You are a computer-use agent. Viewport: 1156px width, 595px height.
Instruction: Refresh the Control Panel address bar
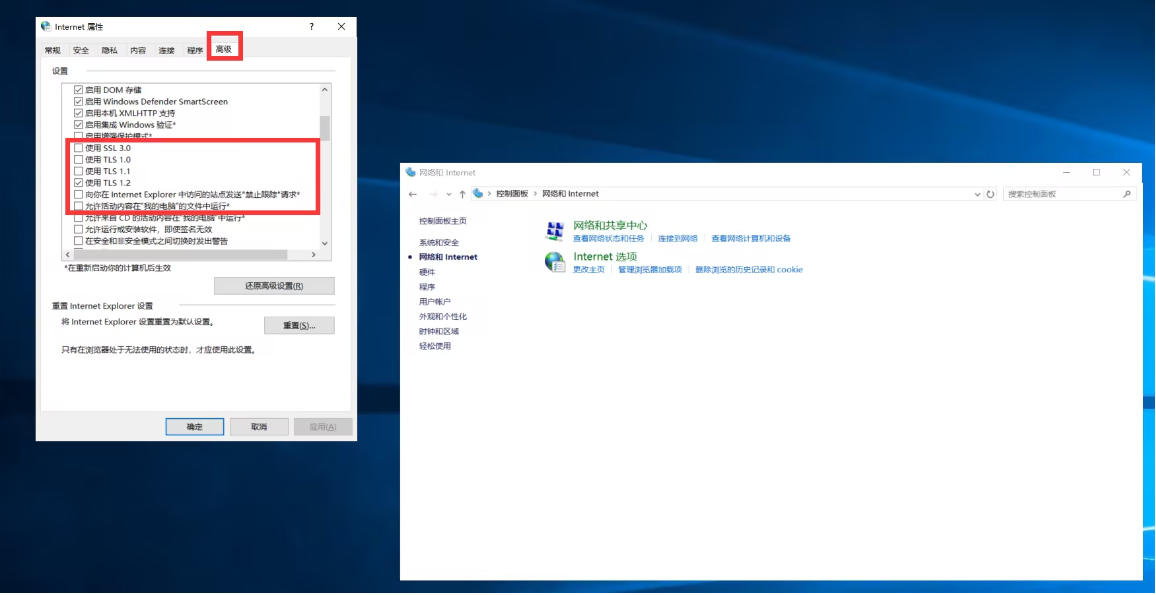coord(991,194)
